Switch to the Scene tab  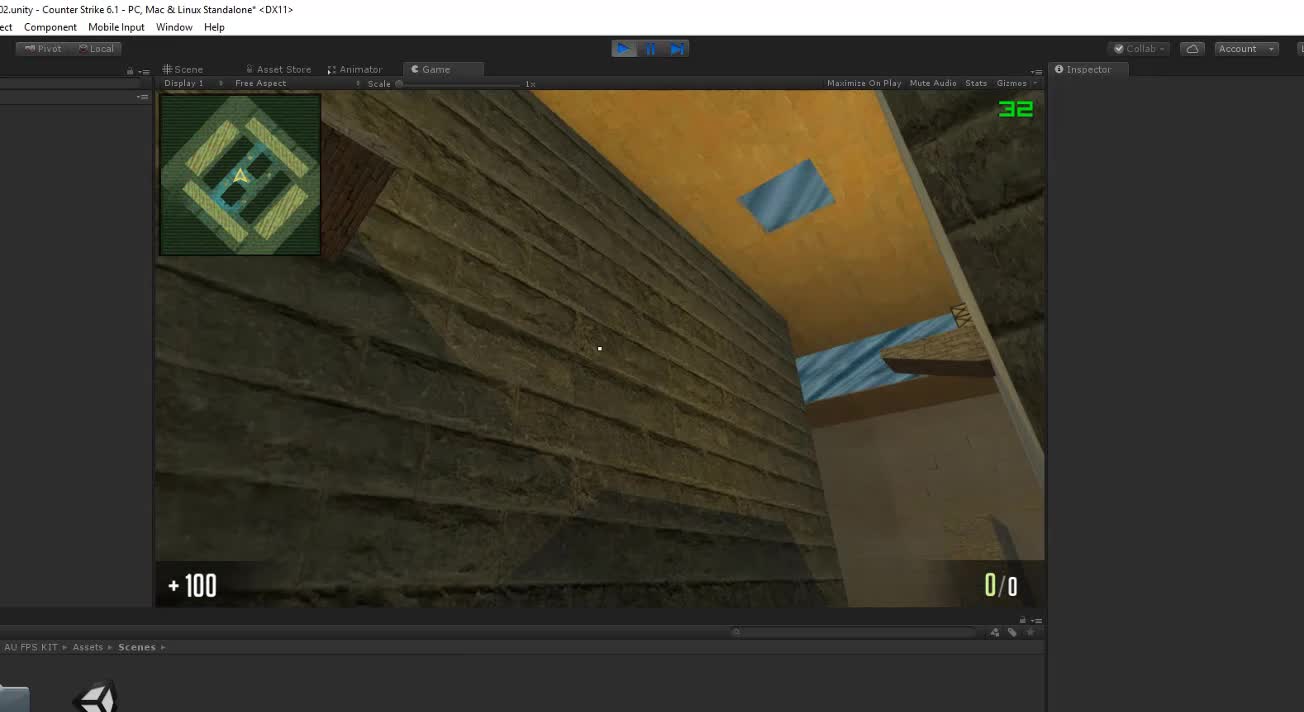pos(183,69)
